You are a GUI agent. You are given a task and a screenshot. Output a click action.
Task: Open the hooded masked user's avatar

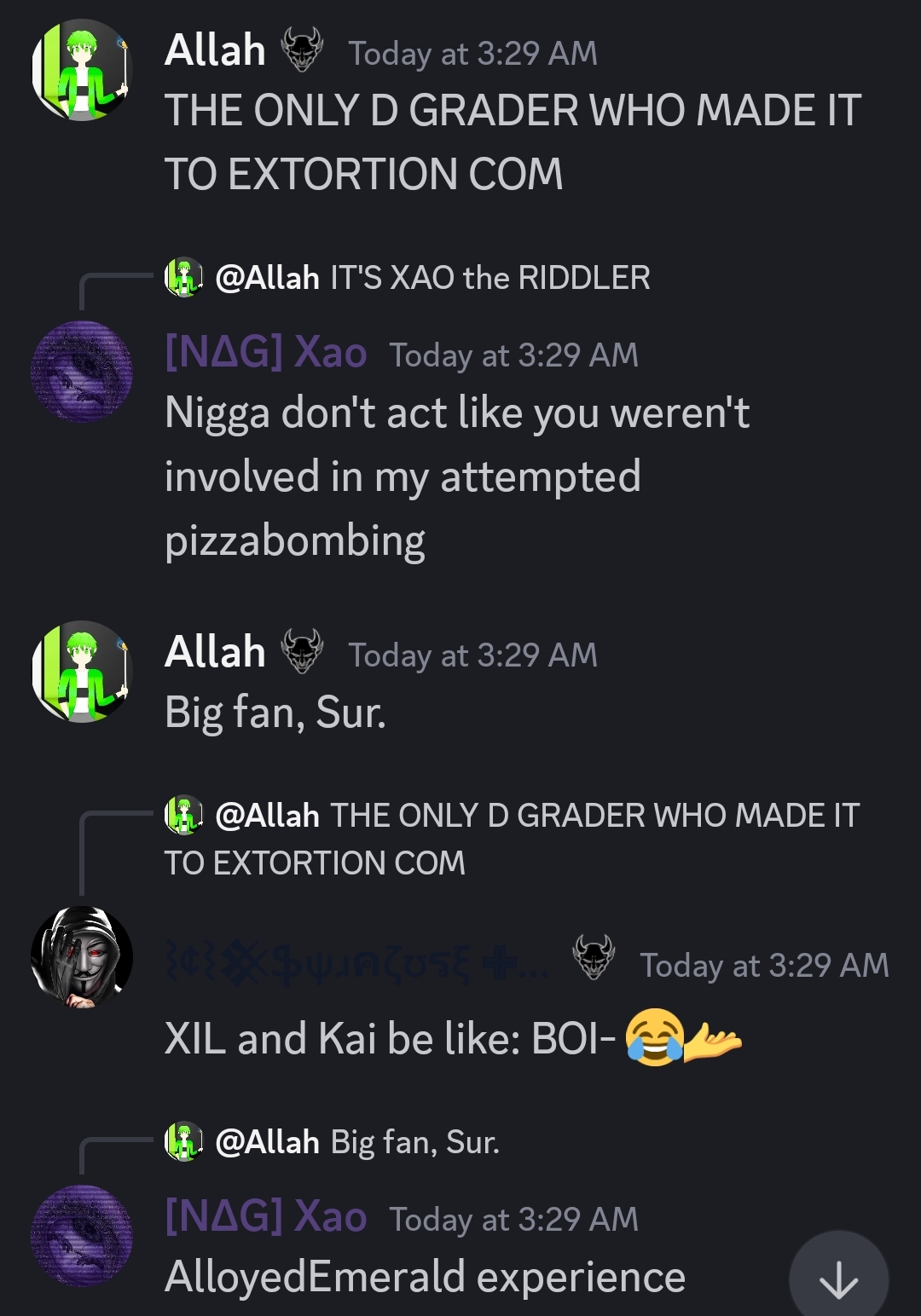tap(82, 957)
